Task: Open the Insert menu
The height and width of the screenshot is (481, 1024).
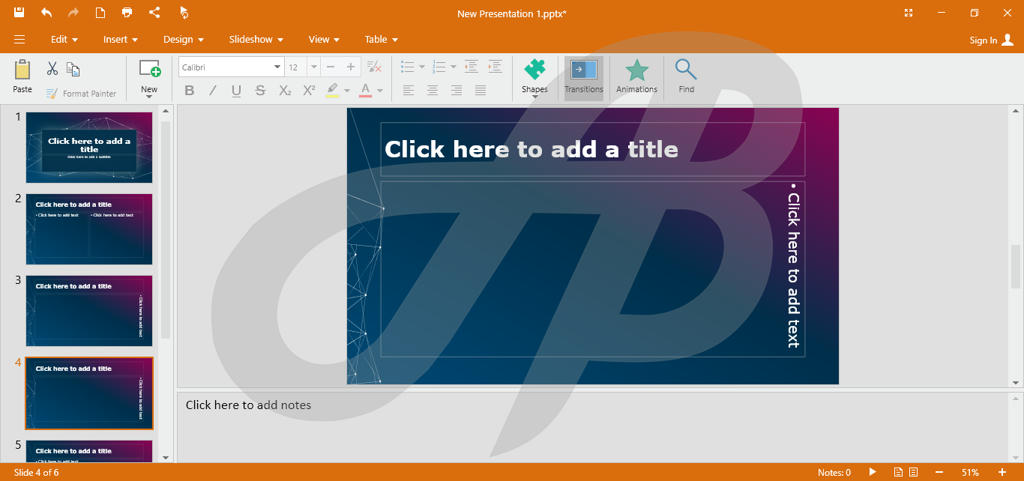Action: (x=120, y=40)
